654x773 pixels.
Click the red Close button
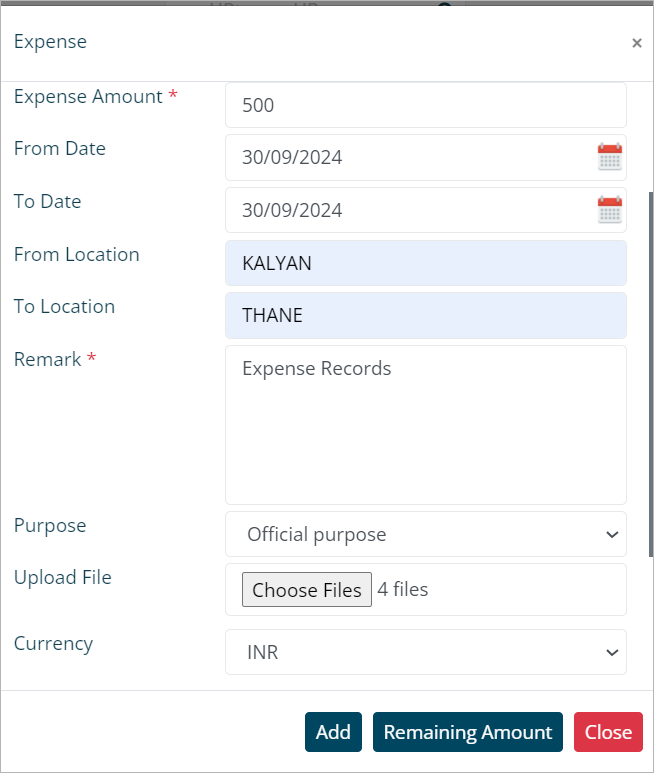pos(608,732)
